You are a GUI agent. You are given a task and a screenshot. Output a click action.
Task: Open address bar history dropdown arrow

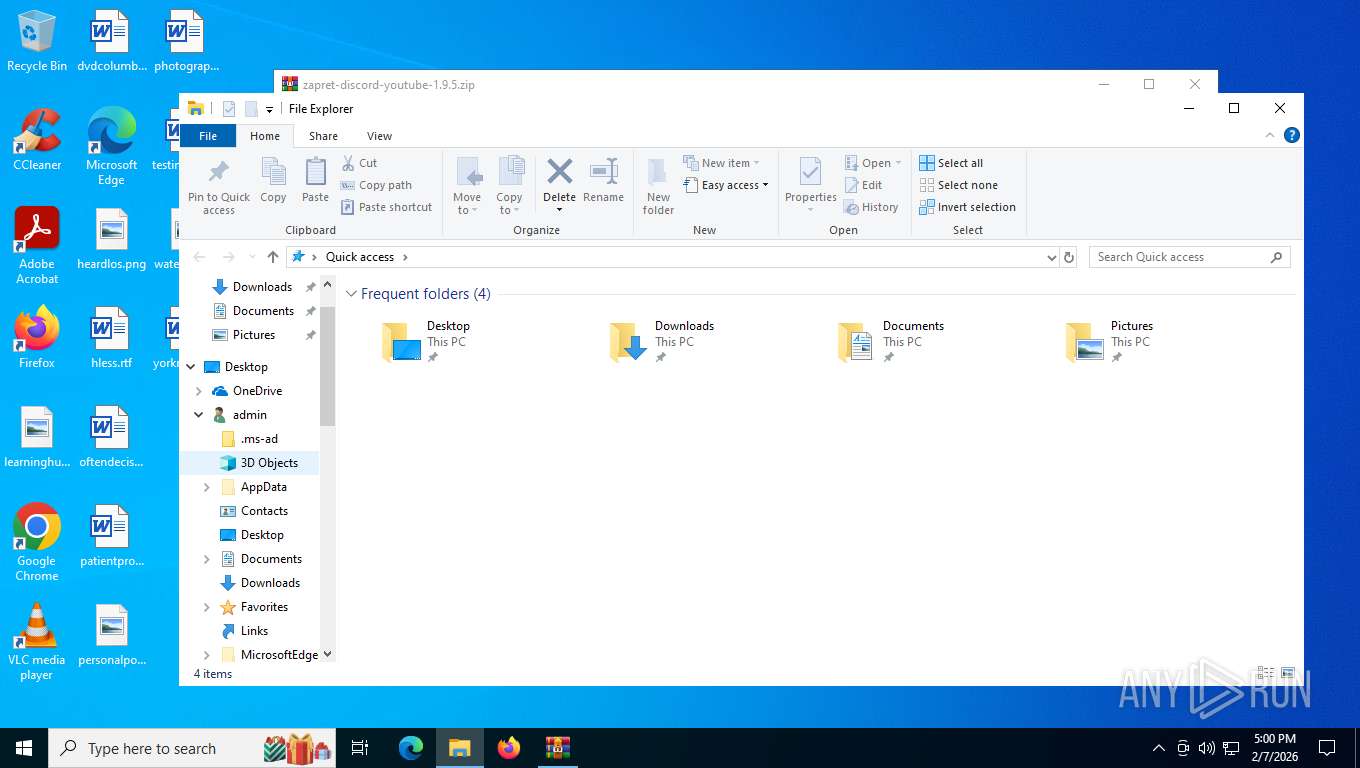[x=1051, y=257]
